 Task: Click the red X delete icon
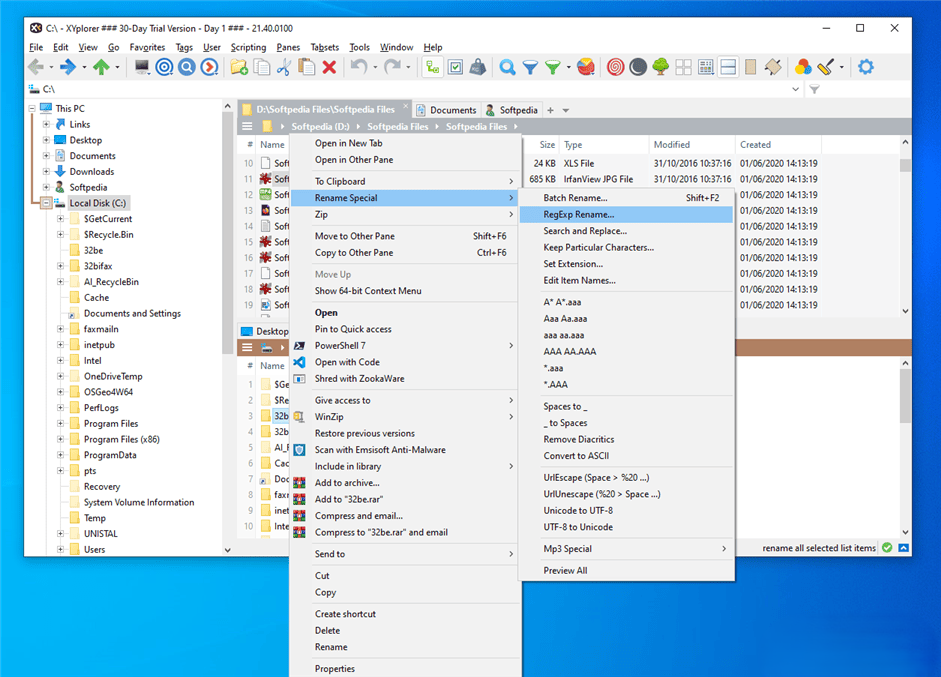[x=329, y=67]
